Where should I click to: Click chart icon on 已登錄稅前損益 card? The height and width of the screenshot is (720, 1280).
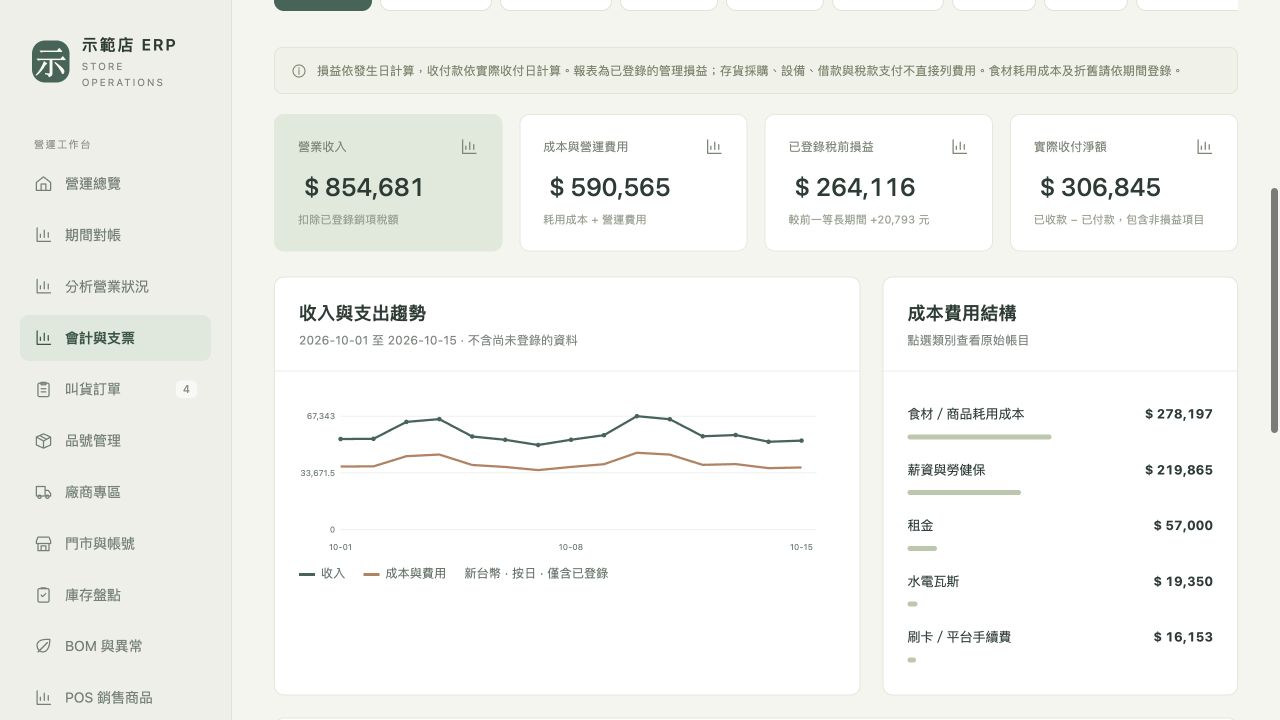(x=960, y=147)
